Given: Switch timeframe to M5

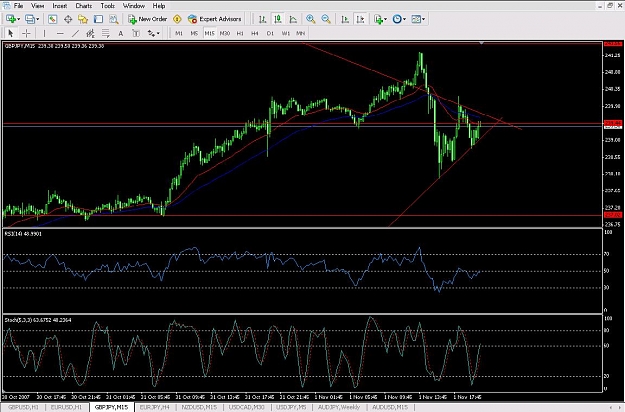Looking at the screenshot, I should (194, 33).
